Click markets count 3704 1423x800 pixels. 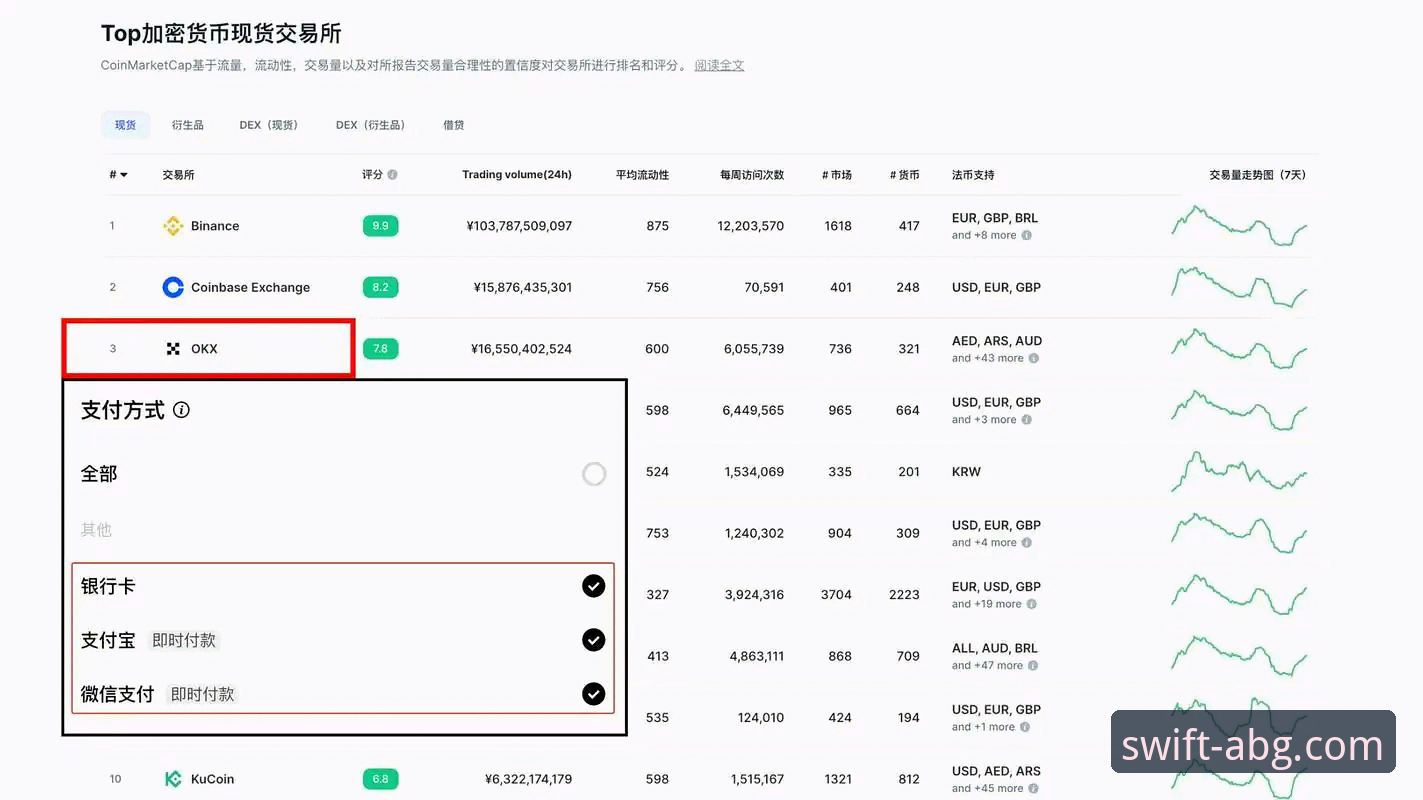point(836,595)
